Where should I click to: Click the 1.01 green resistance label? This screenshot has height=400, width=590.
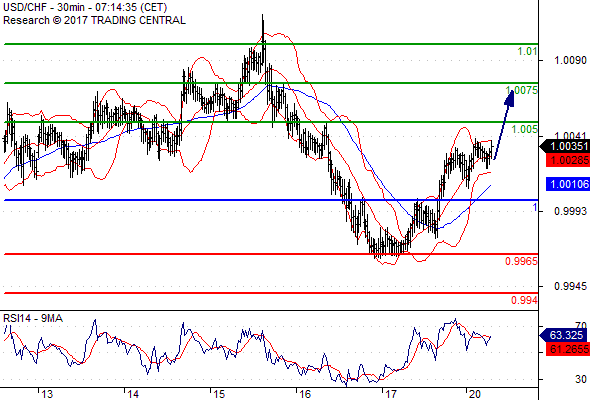527,51
